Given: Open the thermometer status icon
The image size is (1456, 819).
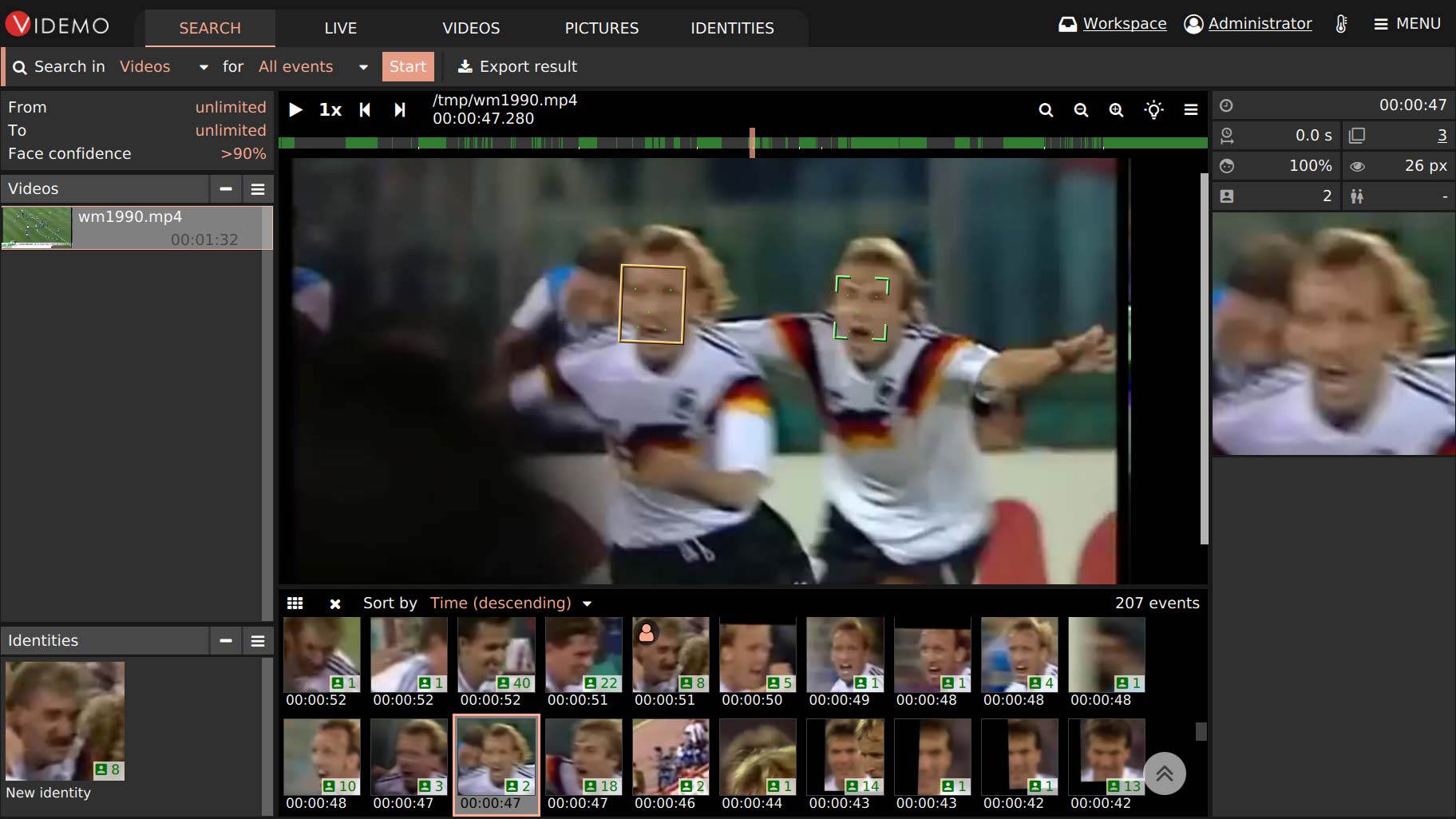Looking at the screenshot, I should tap(1342, 24).
